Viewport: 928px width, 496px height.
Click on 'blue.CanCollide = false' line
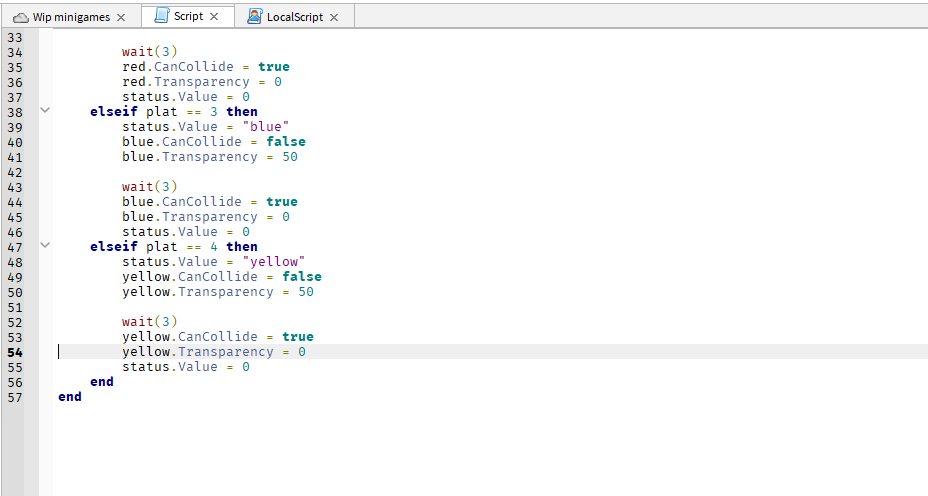214,141
